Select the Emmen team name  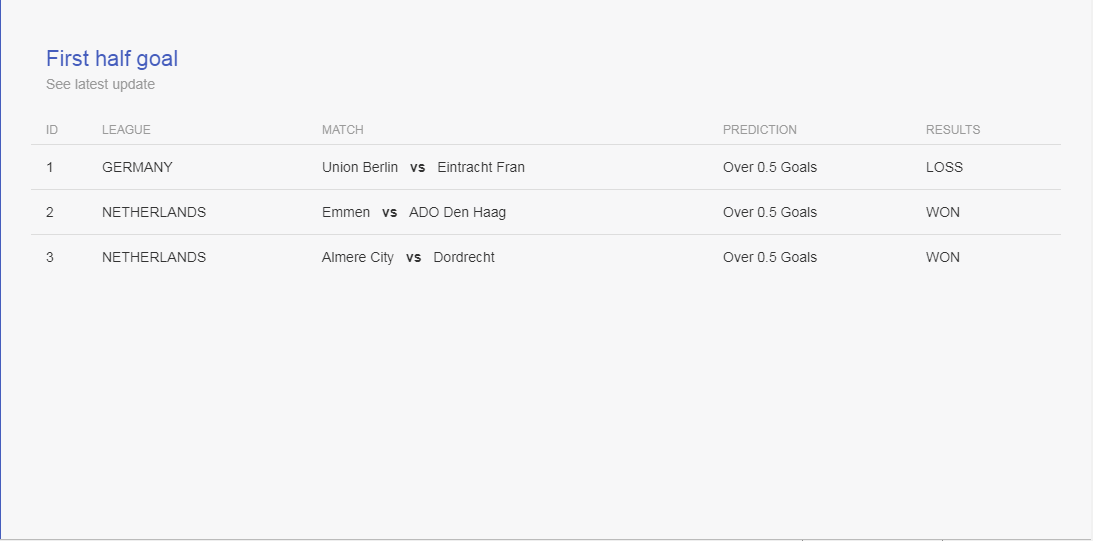[346, 212]
